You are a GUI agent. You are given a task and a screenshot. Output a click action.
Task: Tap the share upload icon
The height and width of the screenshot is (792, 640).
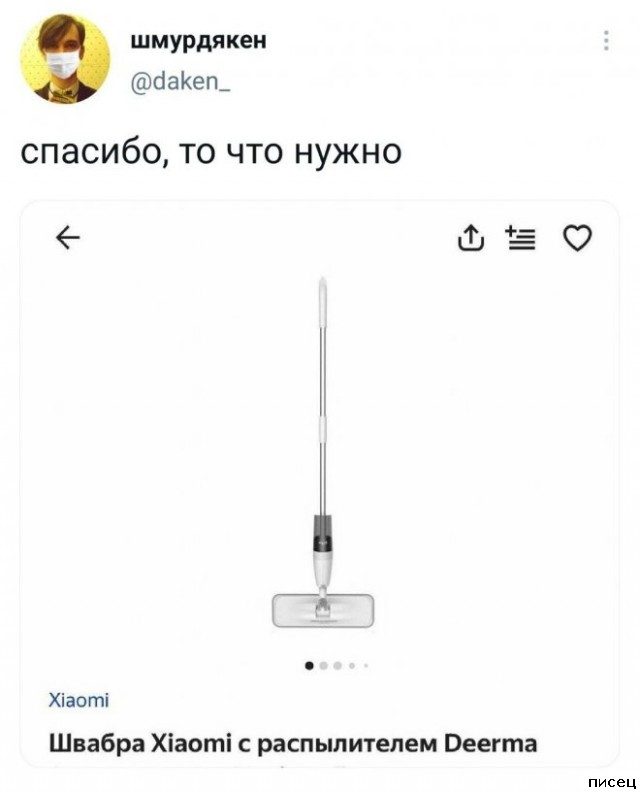[x=470, y=238]
